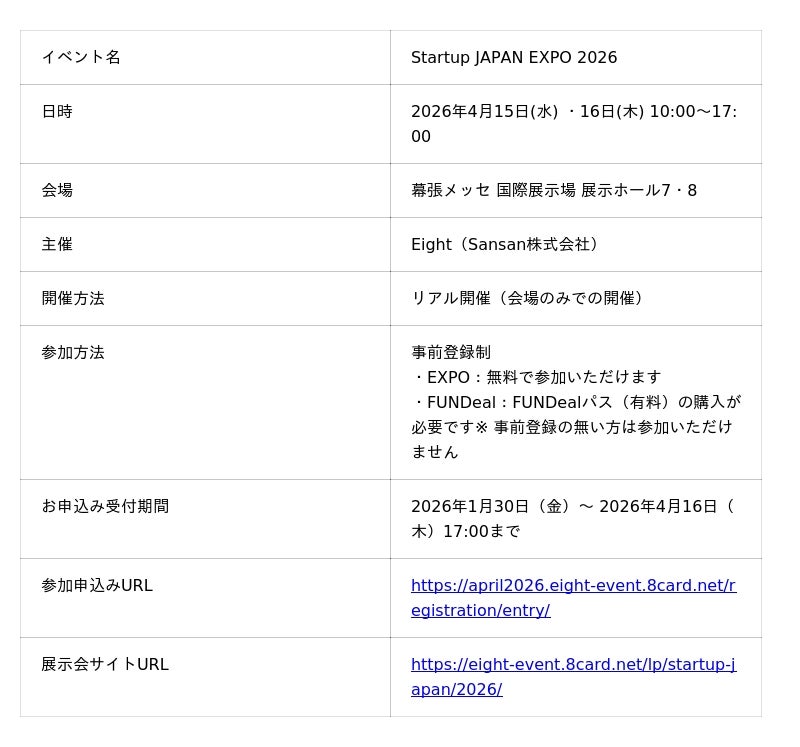Viewport: 800px width, 747px height.
Task: Click the 'Startup JAPAN EXPO 2026' event name
Action: [514, 58]
